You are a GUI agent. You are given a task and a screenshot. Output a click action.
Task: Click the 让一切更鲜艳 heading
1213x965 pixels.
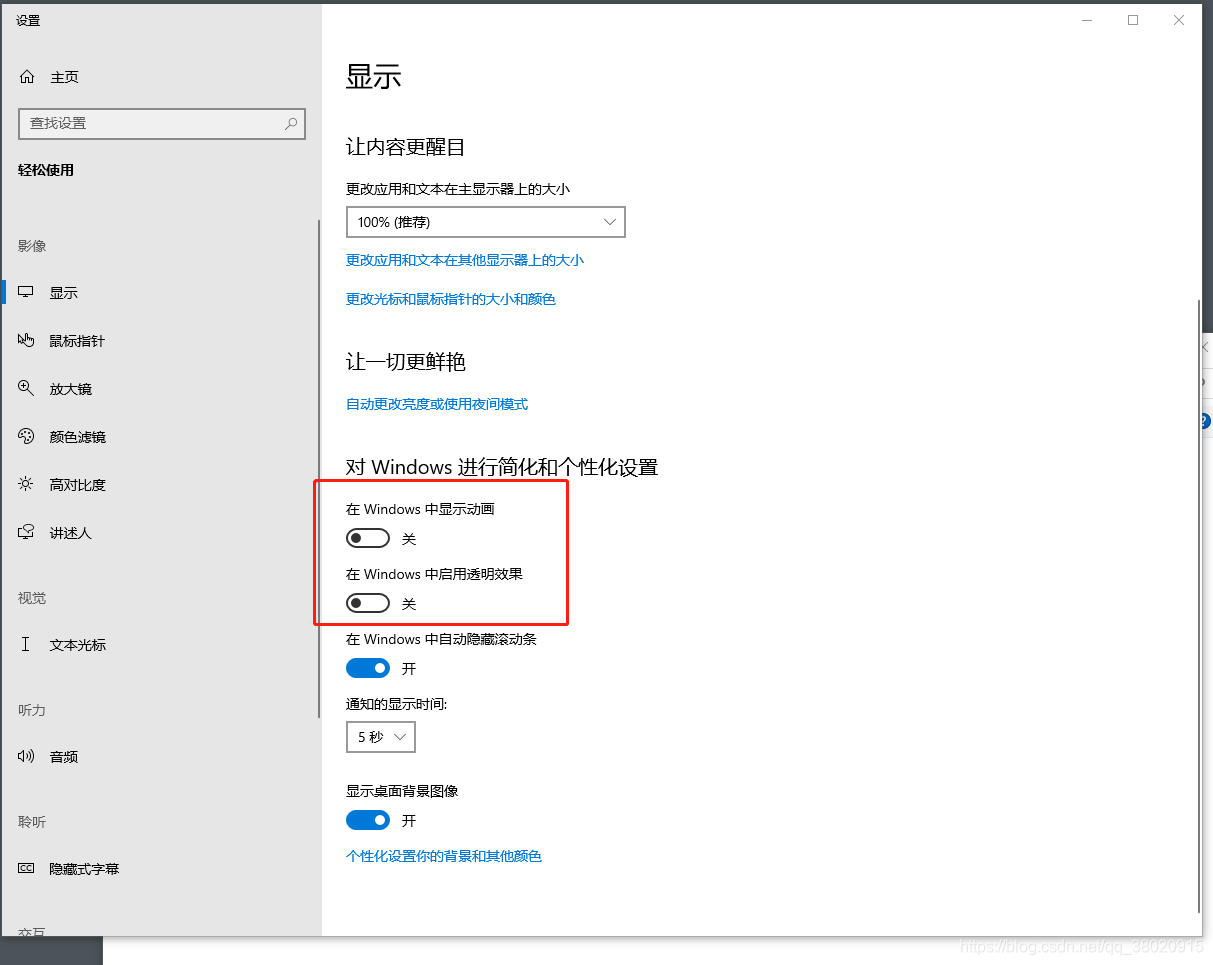(406, 362)
